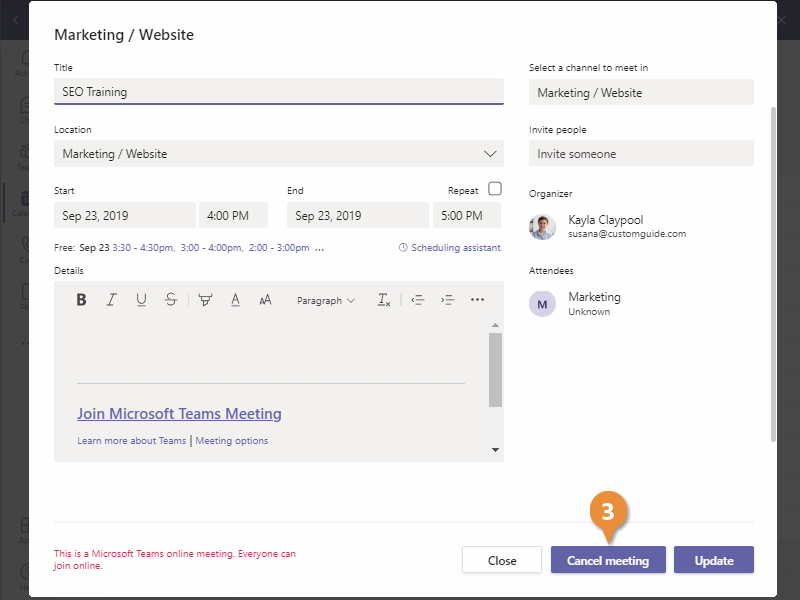Increase indent in the details editor
Viewport: 800px width, 600px height.
click(x=447, y=300)
